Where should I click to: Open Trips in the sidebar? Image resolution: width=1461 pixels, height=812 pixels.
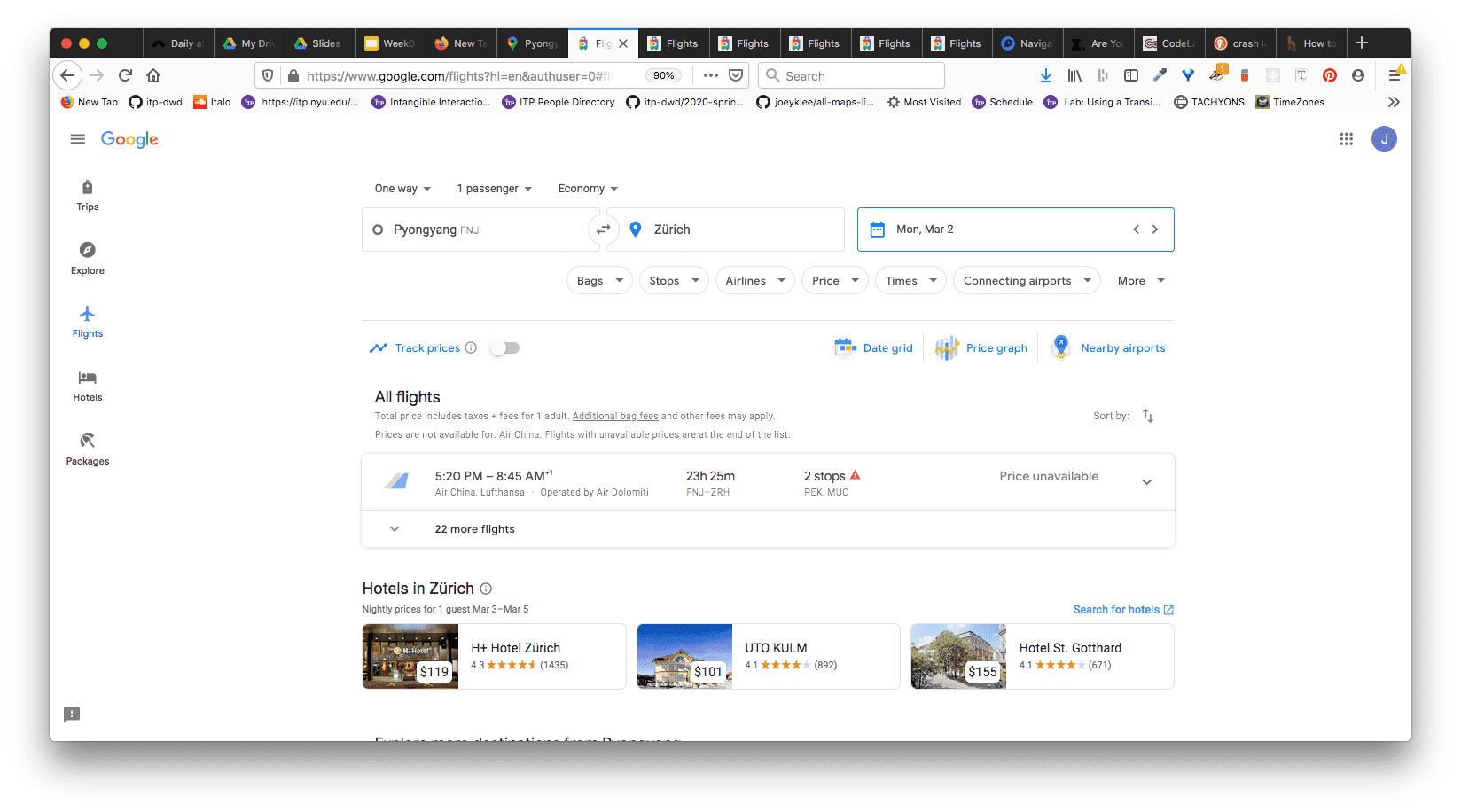(x=88, y=195)
